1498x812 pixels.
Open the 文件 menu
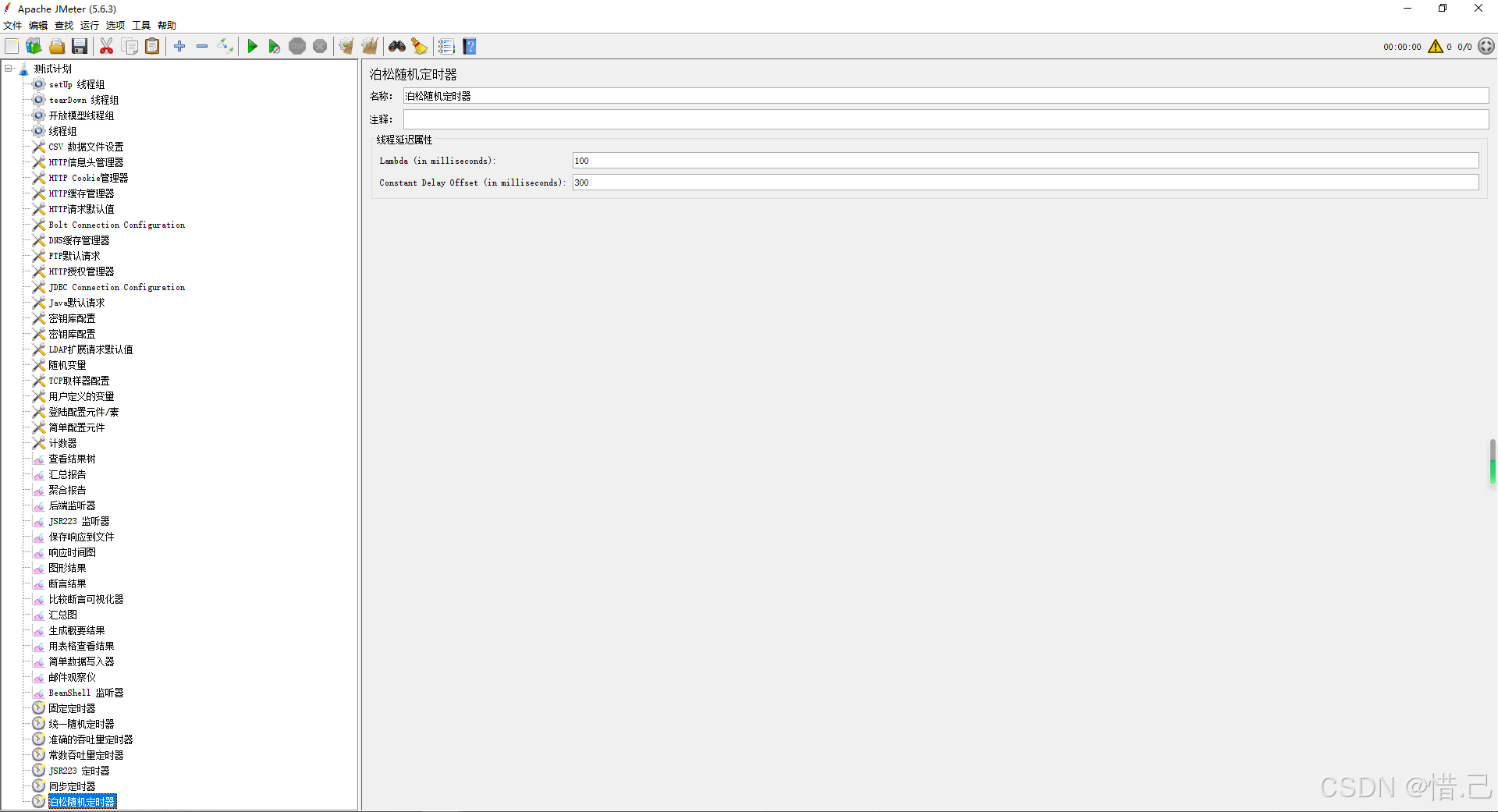(x=12, y=26)
